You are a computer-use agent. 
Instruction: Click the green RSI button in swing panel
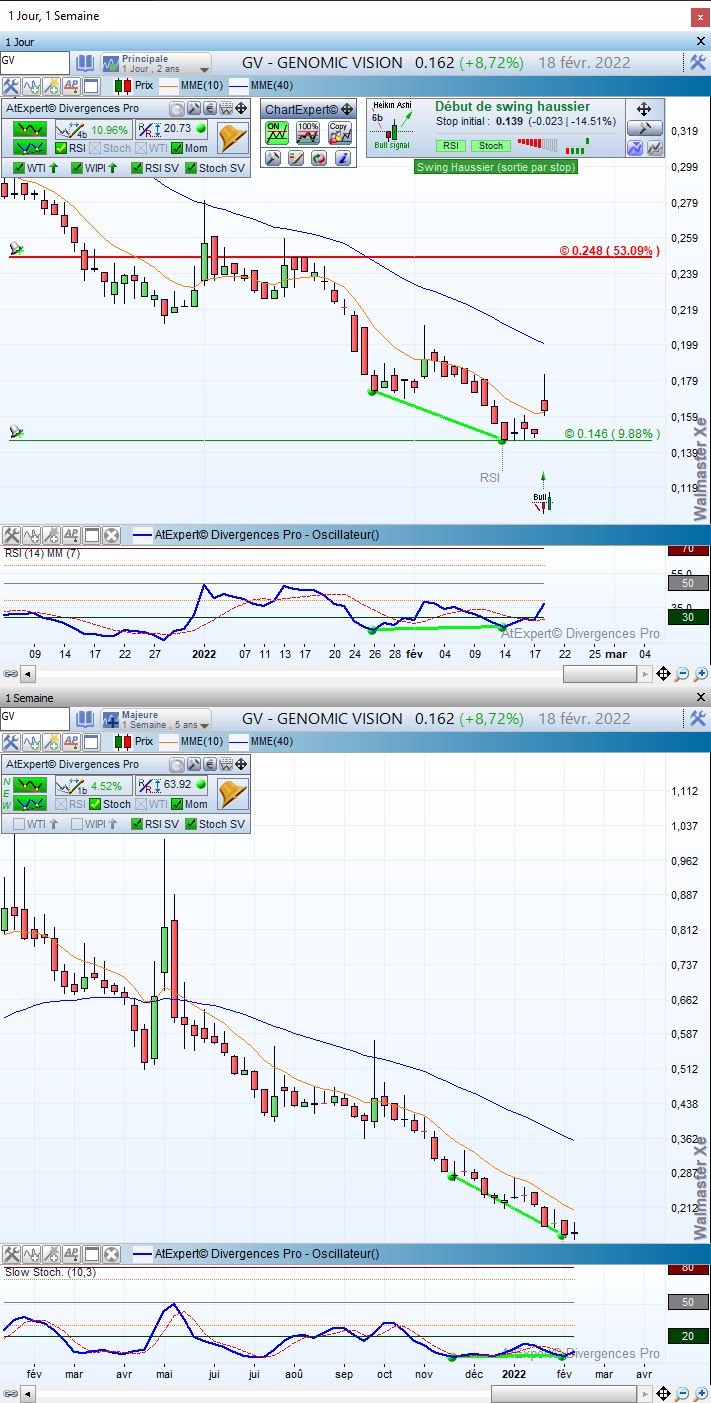pos(451,146)
